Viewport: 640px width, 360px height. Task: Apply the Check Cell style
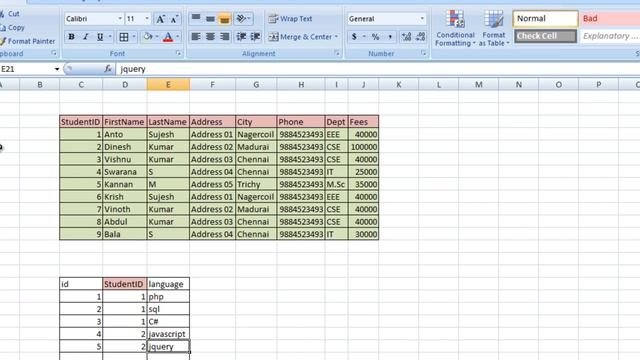[x=545, y=36]
